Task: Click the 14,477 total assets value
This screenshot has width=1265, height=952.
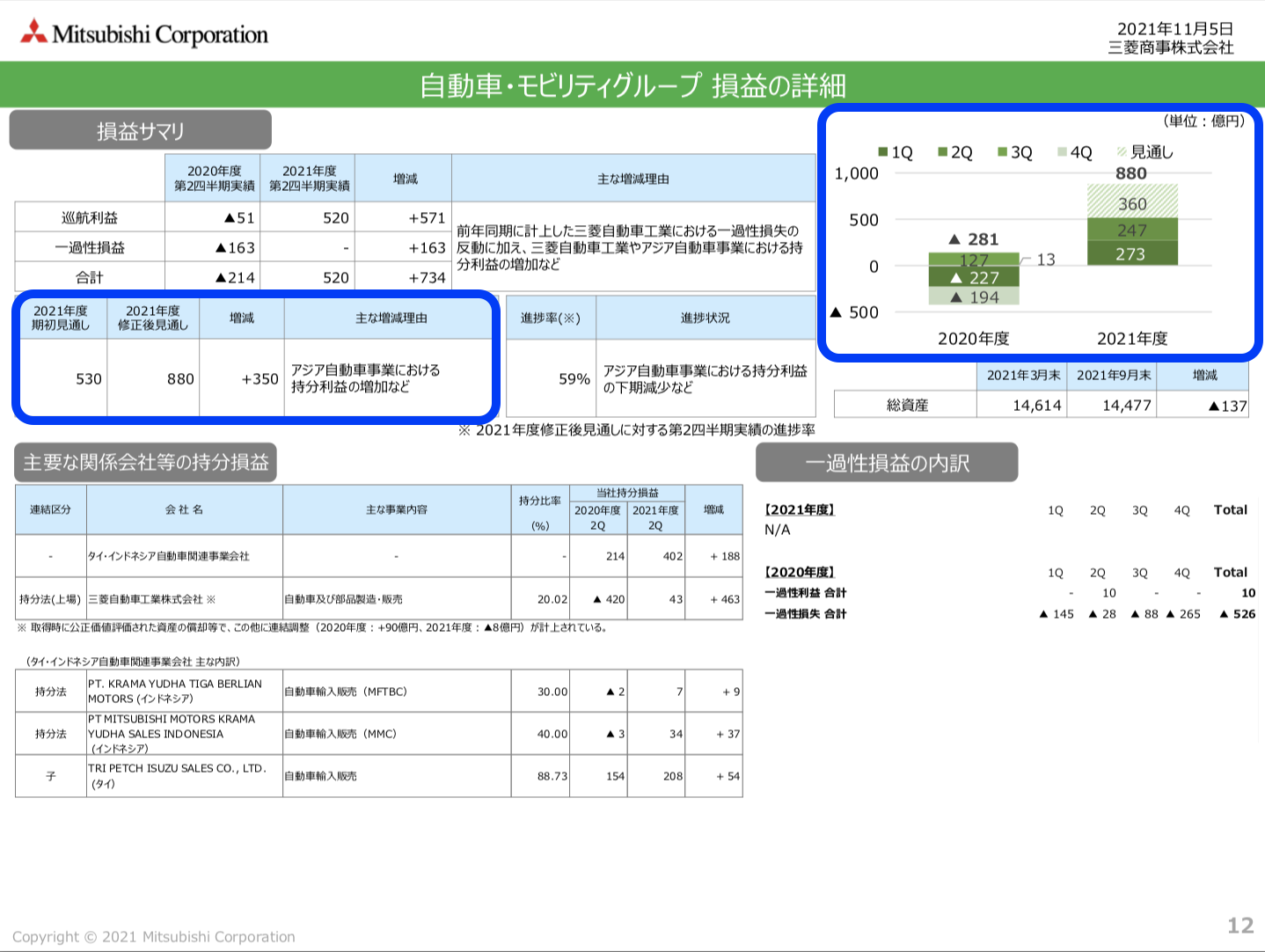Action: coord(1127,406)
